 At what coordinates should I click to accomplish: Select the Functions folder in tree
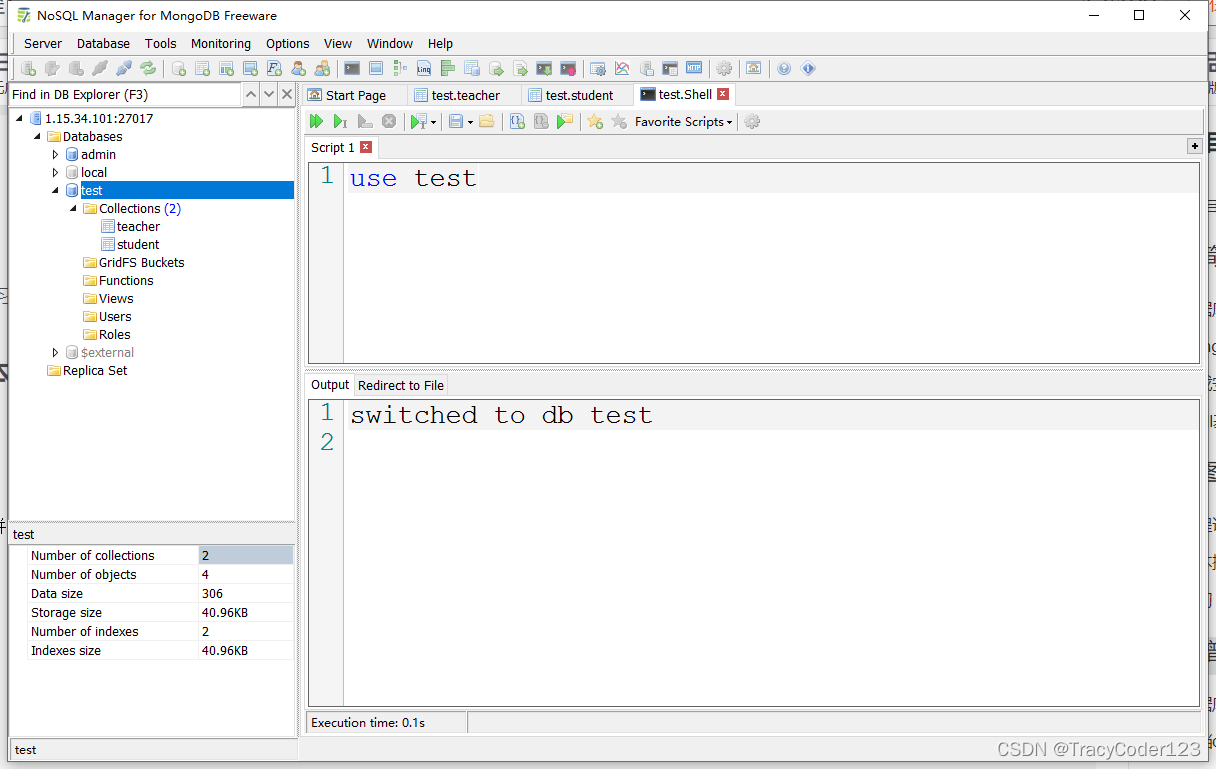pyautogui.click(x=126, y=280)
